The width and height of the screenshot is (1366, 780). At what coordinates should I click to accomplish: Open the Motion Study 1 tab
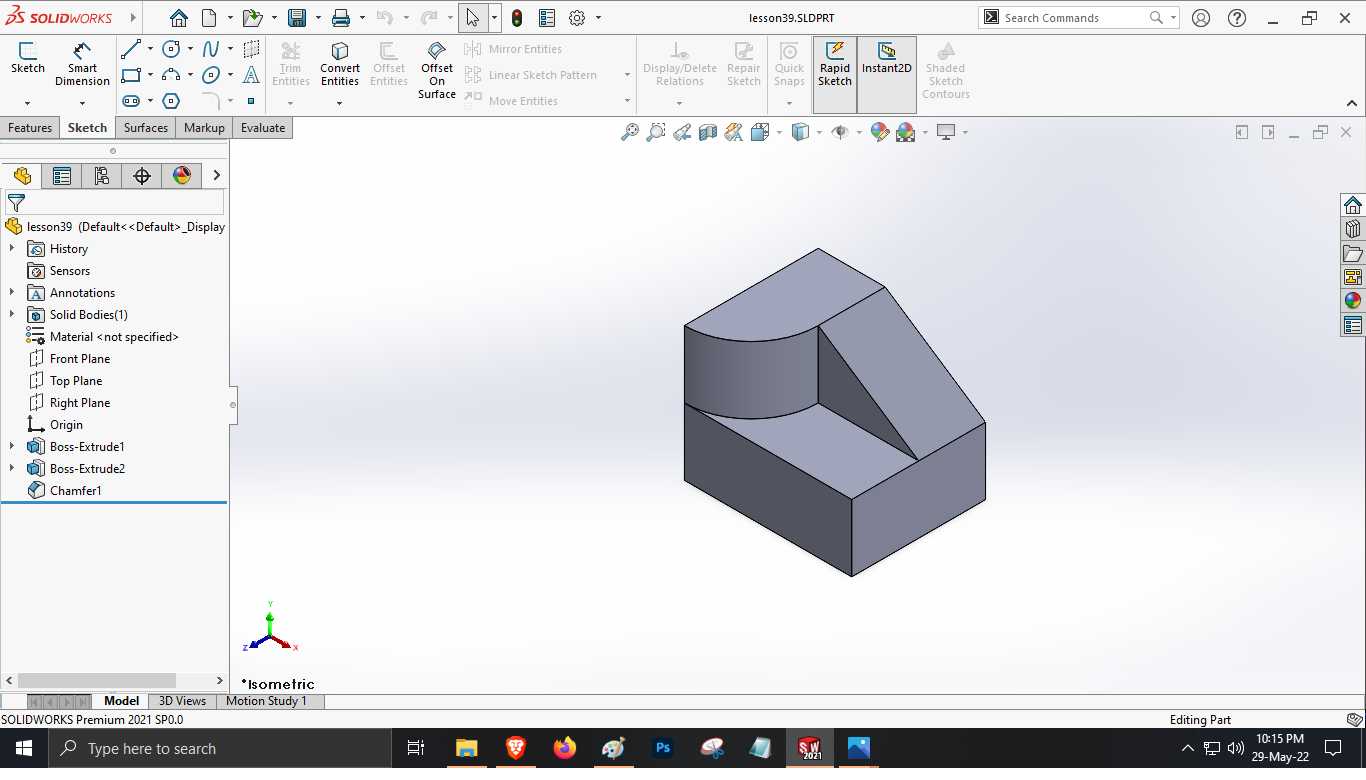266,701
